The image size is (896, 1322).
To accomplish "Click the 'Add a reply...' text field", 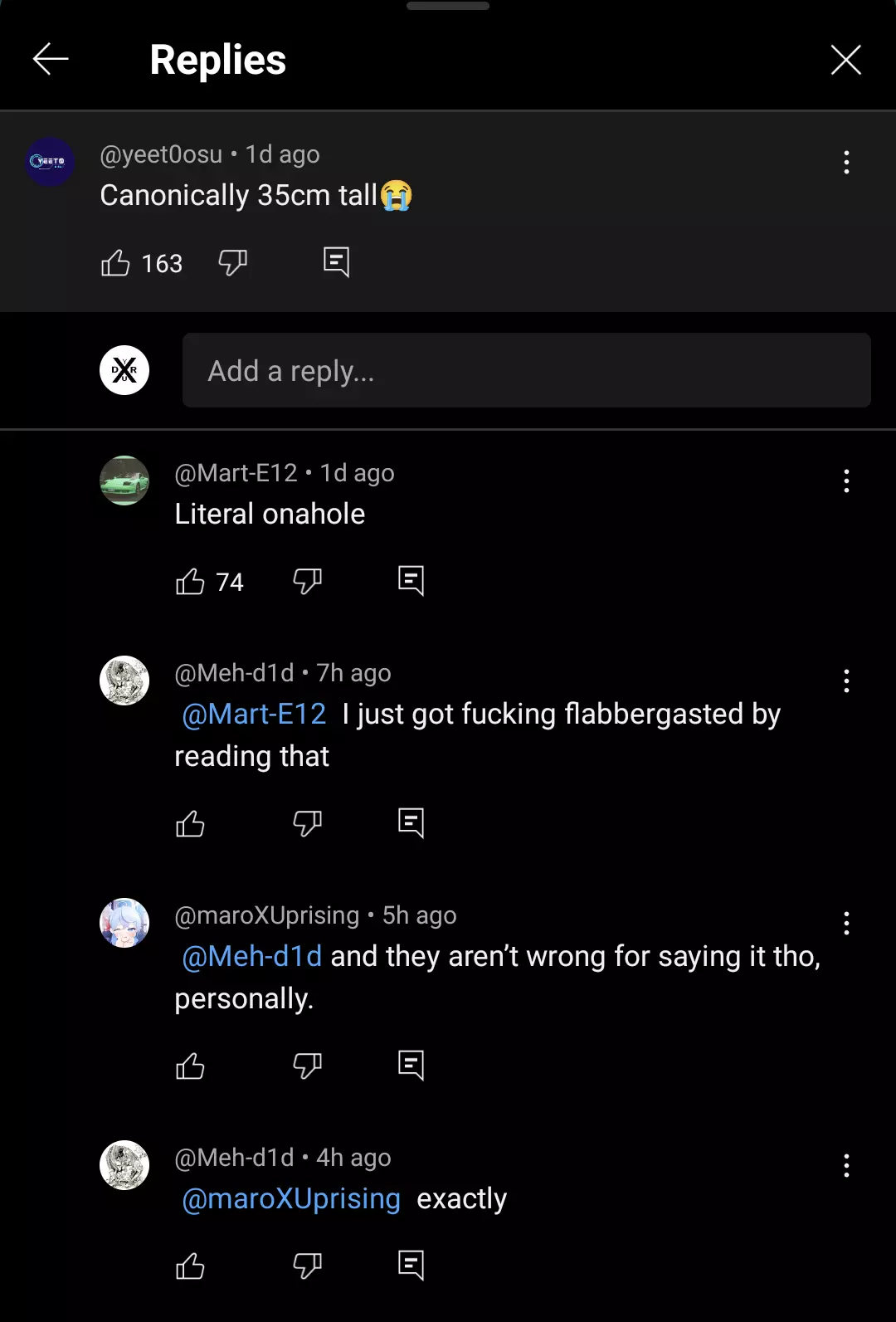I will click(527, 370).
